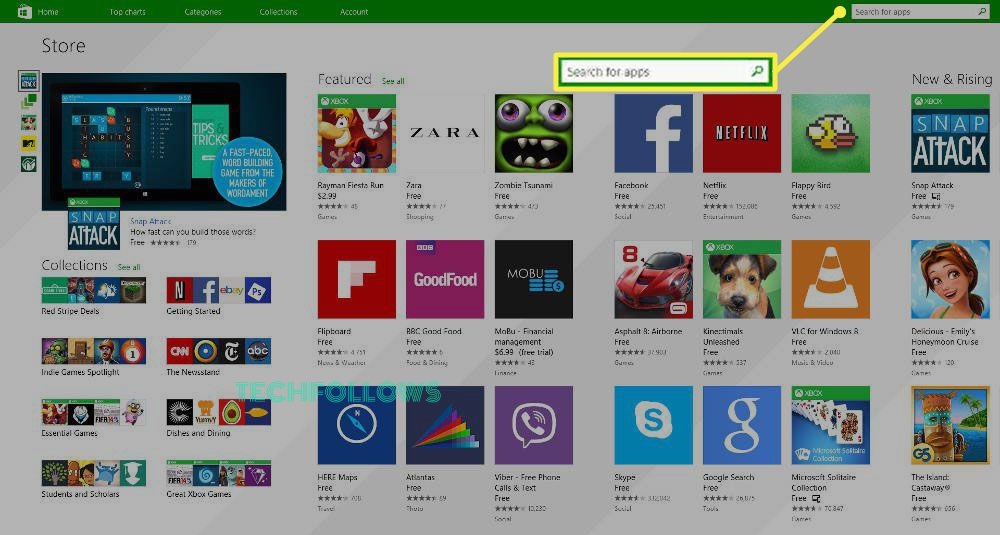Open the Atlantas app tile
The width and height of the screenshot is (1000, 535).
[x=445, y=425]
